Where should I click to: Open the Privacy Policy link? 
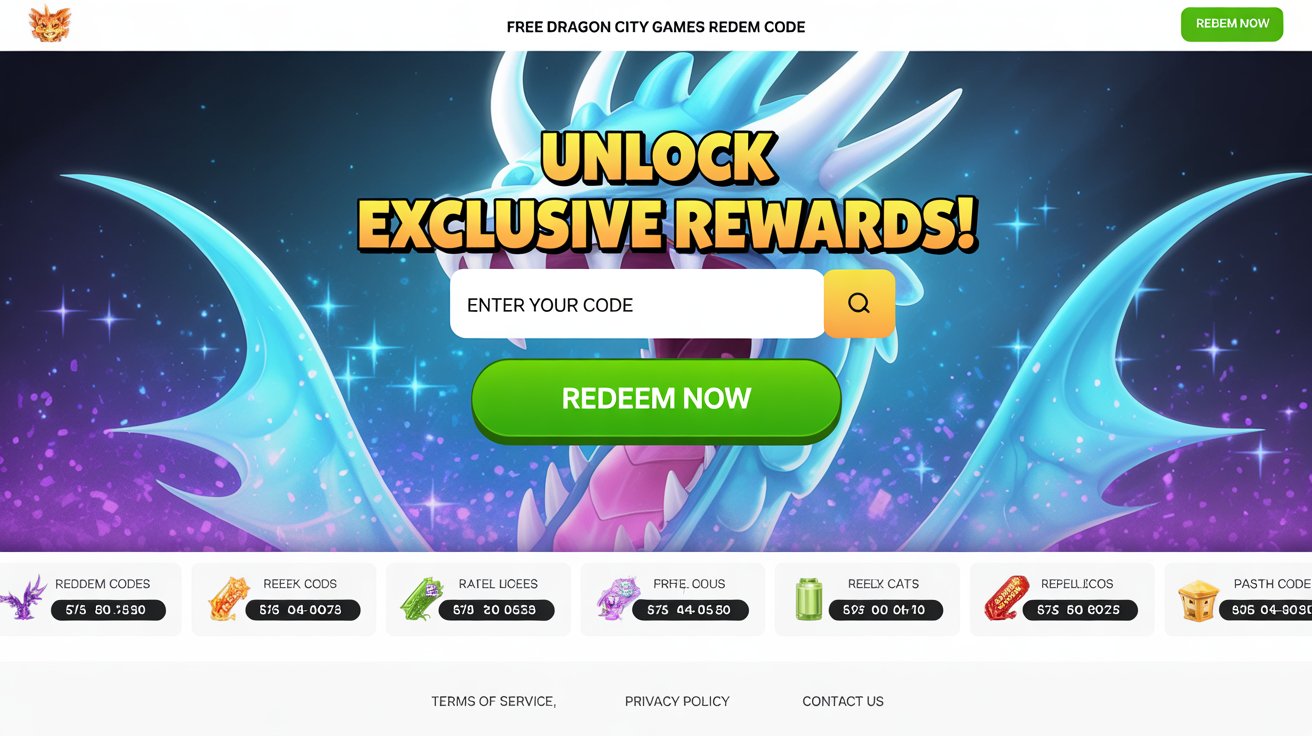677,701
